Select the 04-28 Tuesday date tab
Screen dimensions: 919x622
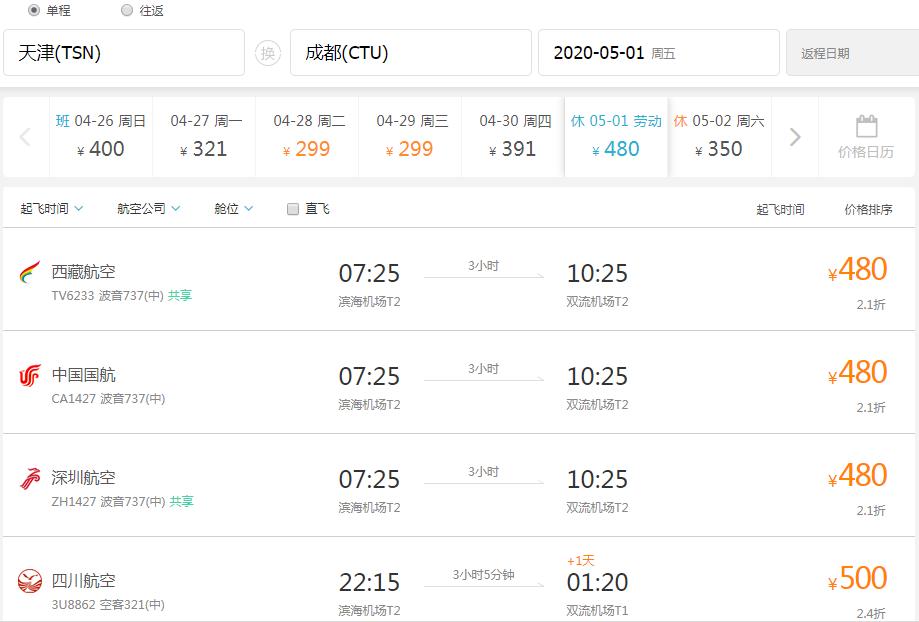(x=309, y=137)
